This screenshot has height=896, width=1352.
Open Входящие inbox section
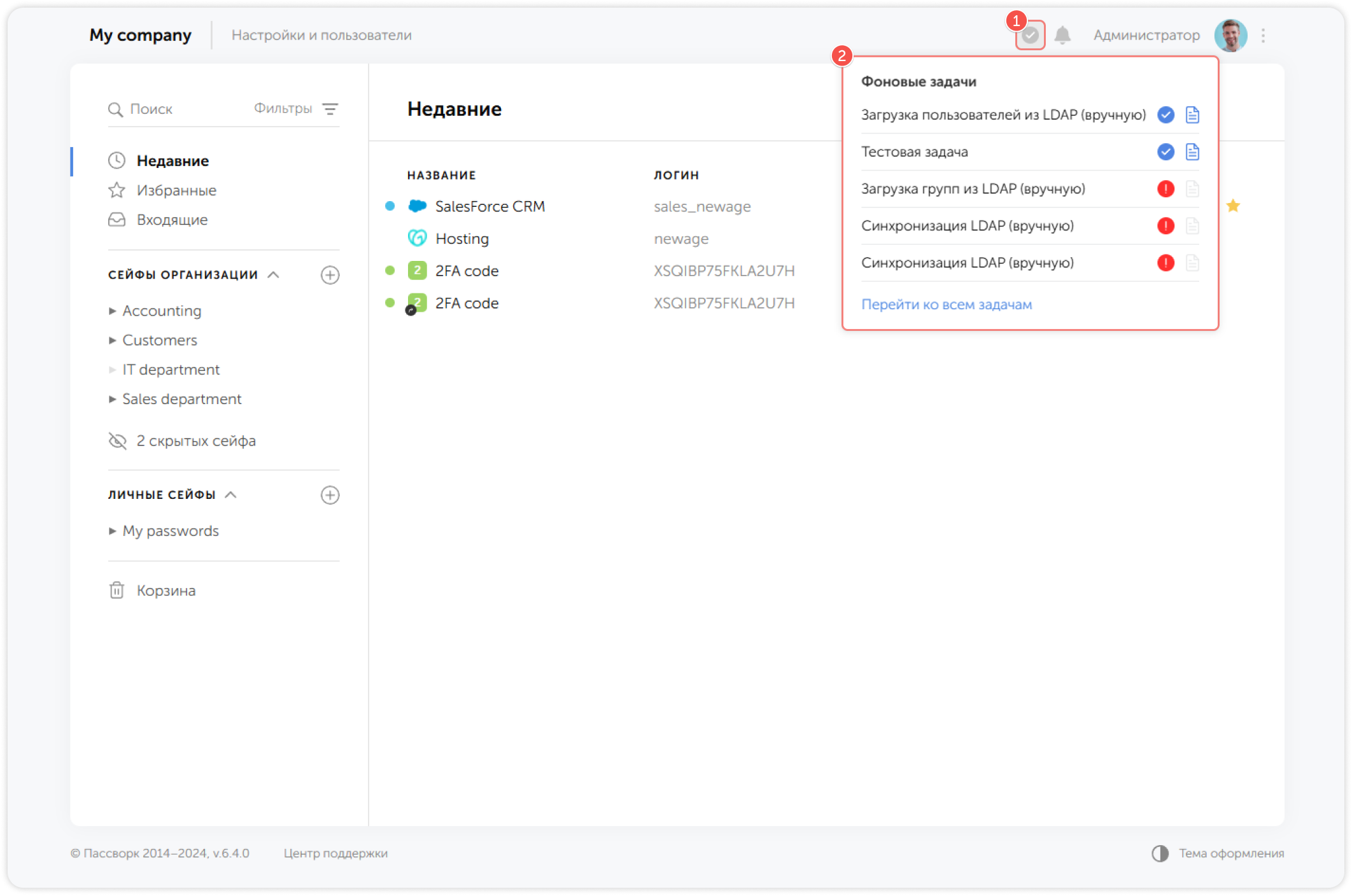[172, 220]
